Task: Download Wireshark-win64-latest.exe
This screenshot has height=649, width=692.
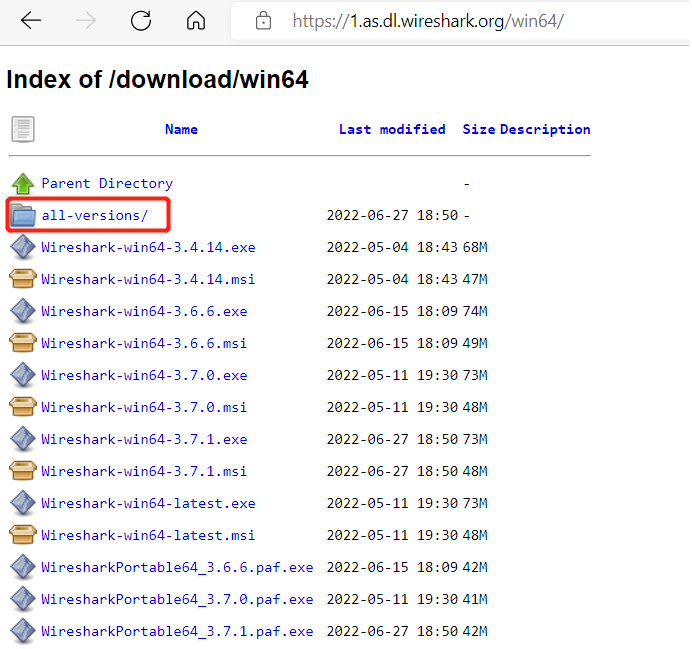Action: 148,503
